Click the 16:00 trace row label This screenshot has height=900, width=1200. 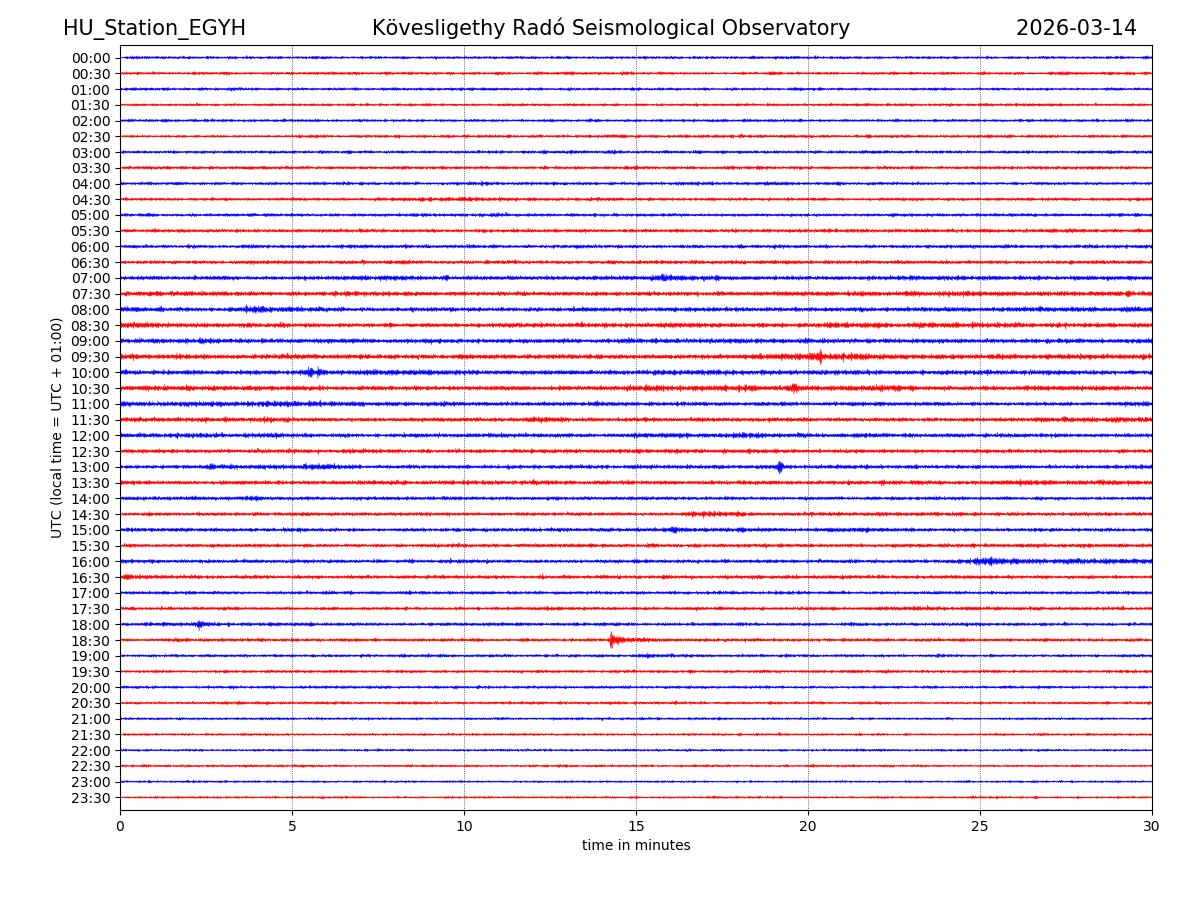click(90, 562)
